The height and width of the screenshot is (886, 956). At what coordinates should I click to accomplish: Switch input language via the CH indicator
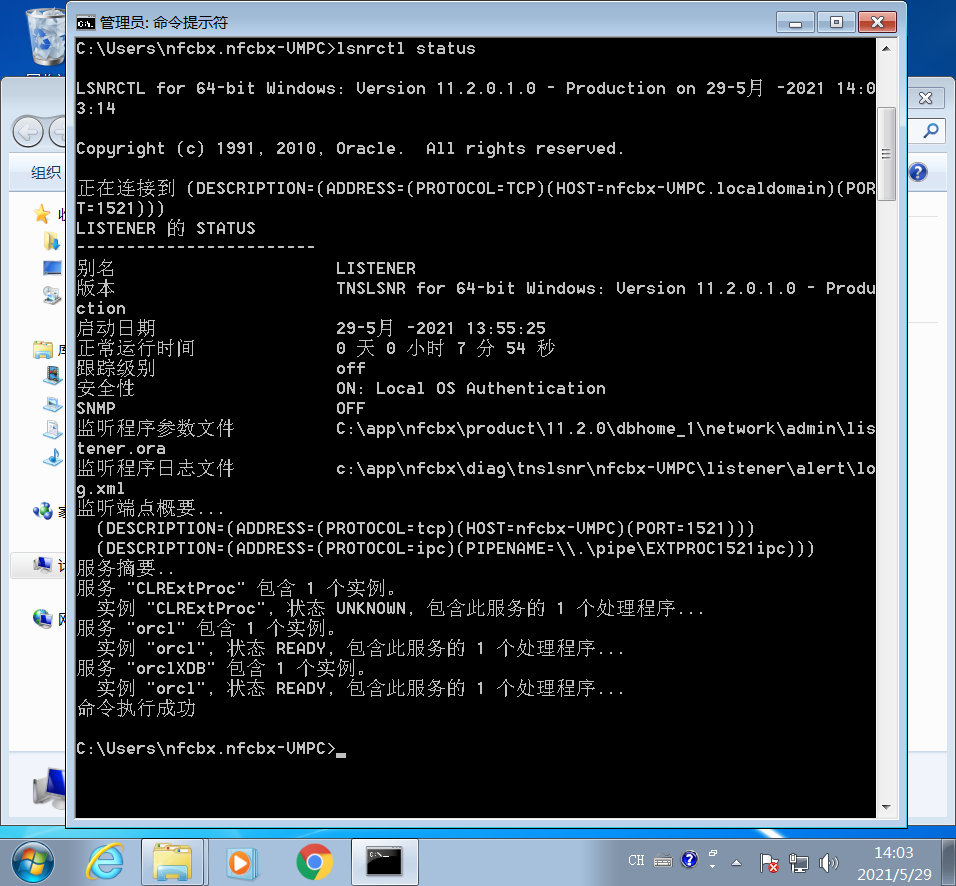637,861
